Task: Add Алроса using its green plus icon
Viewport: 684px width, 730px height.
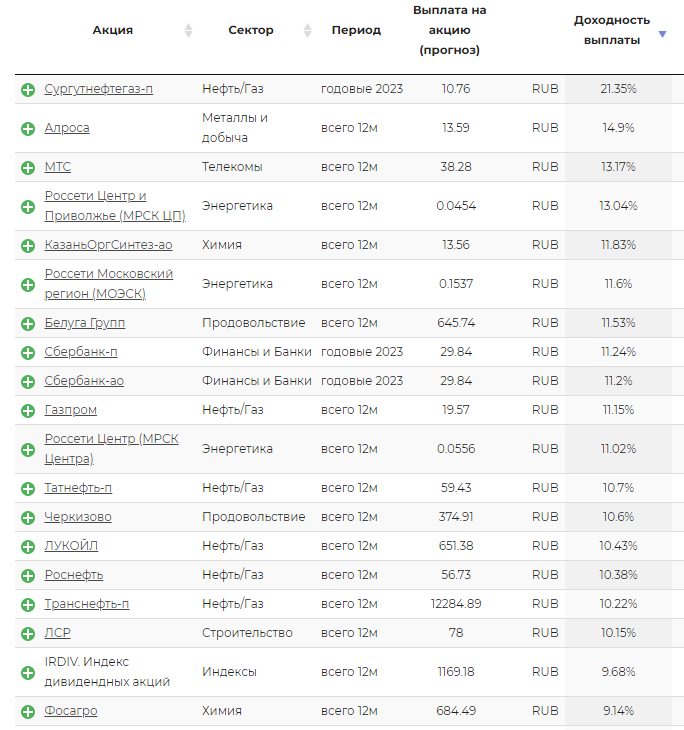Action: pos(28,128)
